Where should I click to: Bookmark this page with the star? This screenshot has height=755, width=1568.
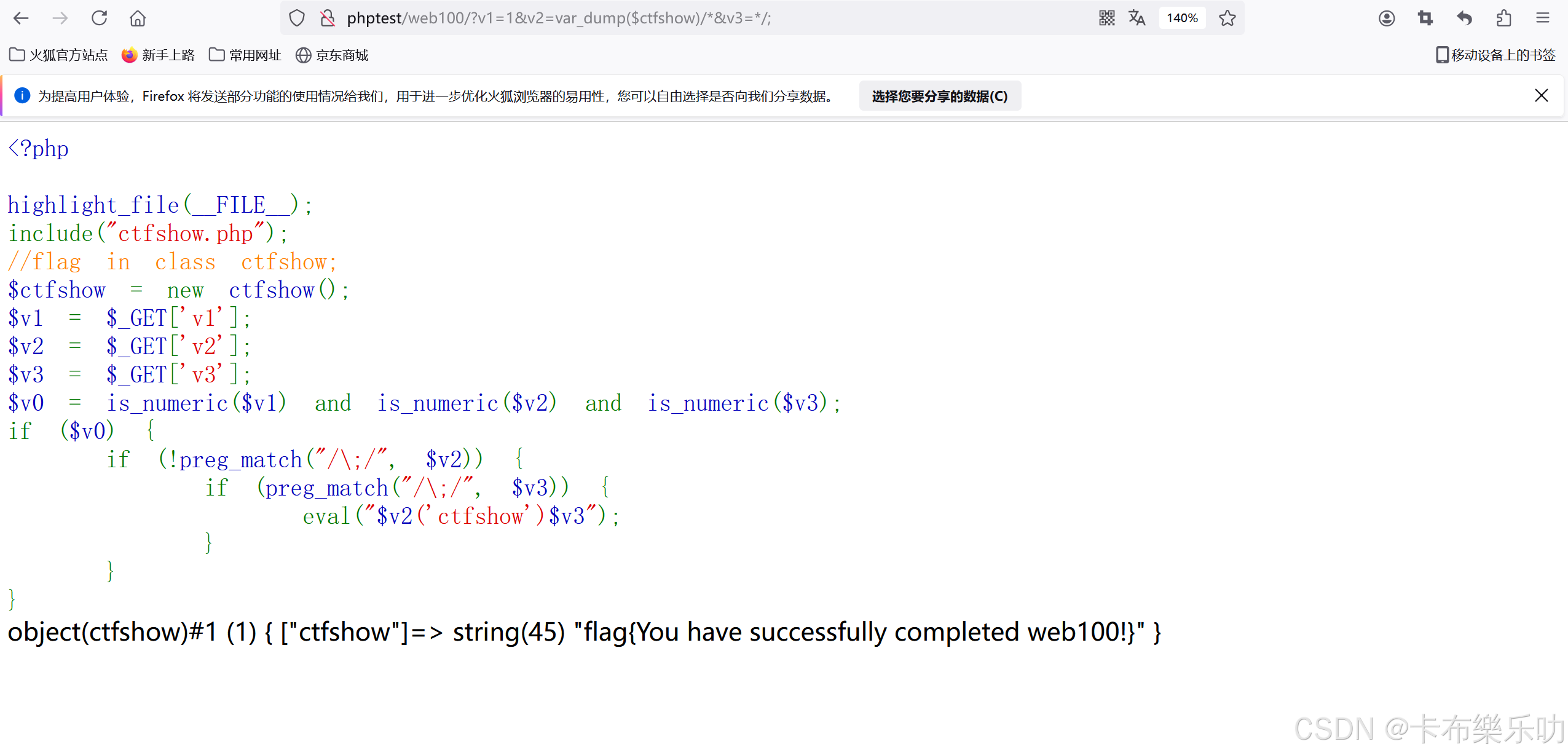(x=1227, y=18)
